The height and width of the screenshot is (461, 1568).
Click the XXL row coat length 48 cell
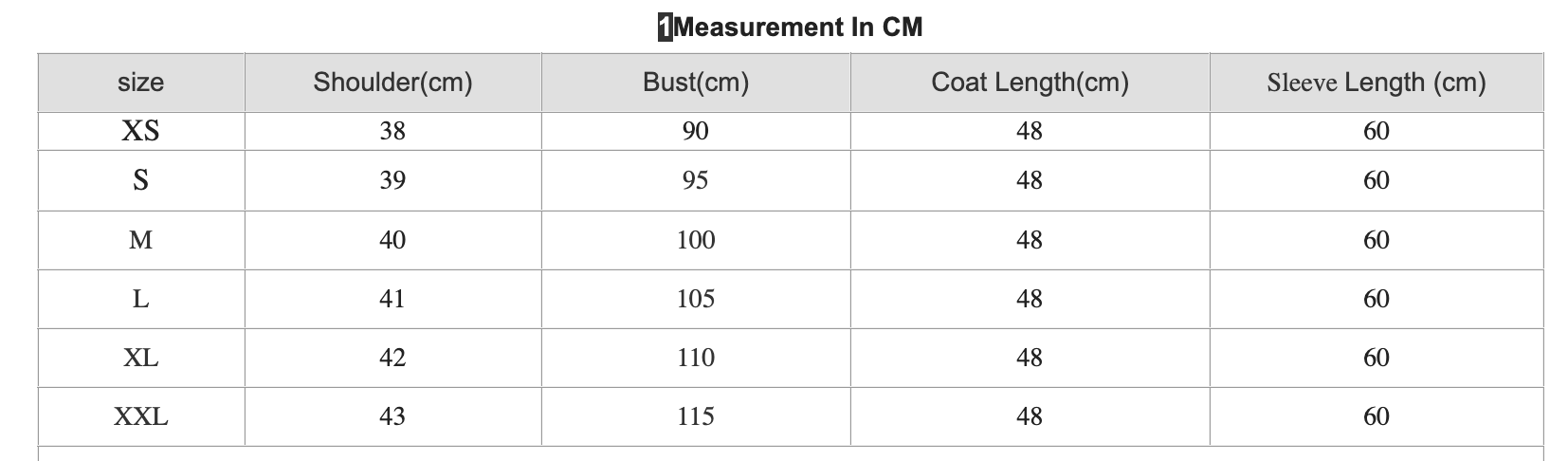(x=1030, y=416)
